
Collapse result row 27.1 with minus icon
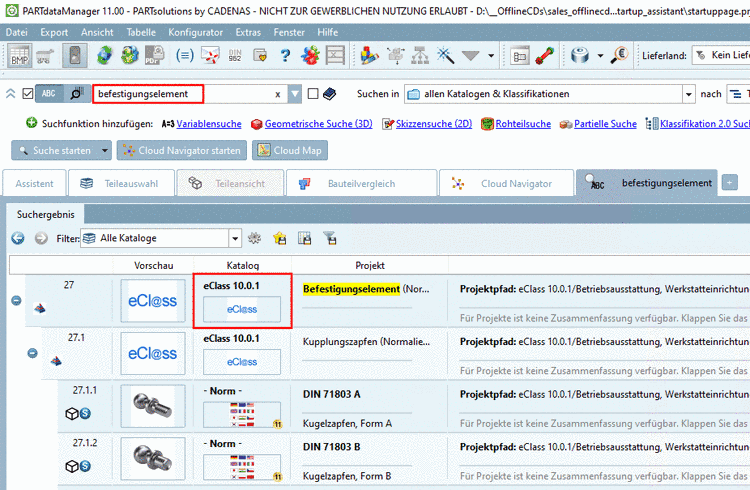pyautogui.click(x=32, y=353)
